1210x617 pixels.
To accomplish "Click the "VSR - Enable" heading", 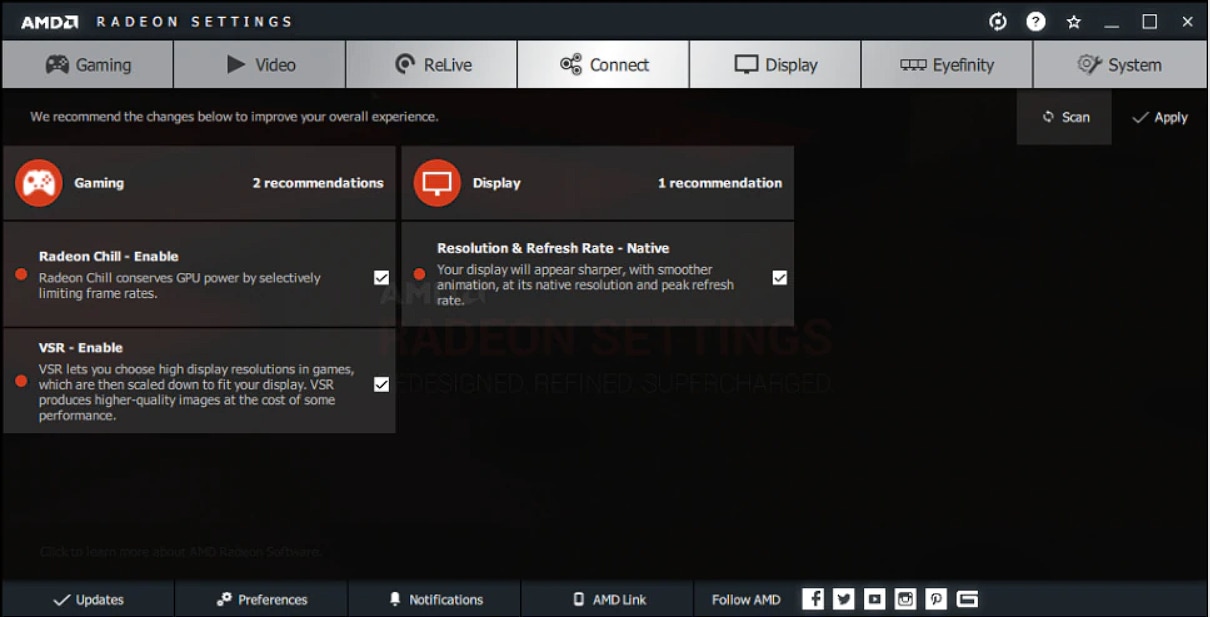I will point(81,348).
